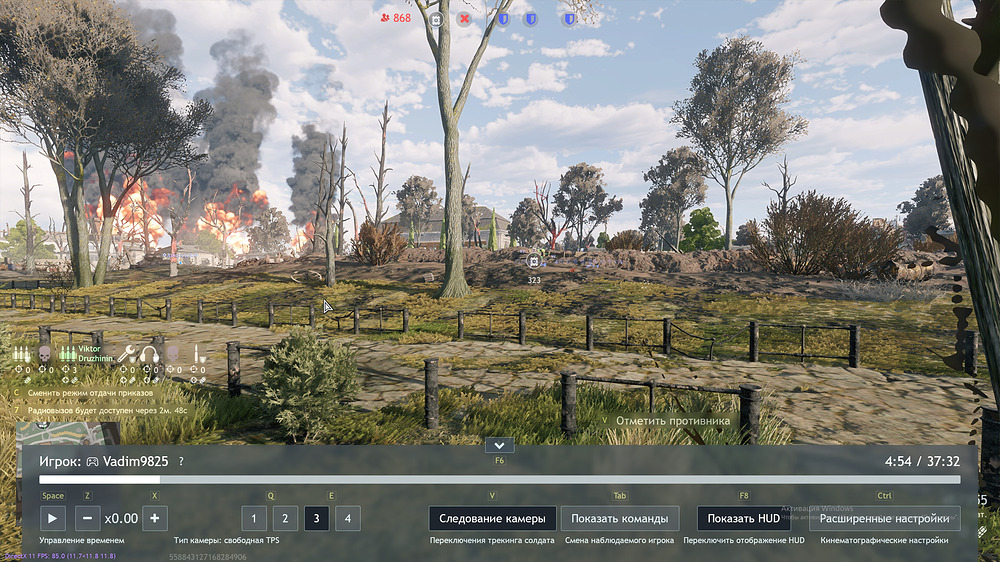Increase playback speed with plus button
The height and width of the screenshot is (562, 1000).
pyautogui.click(x=154, y=518)
